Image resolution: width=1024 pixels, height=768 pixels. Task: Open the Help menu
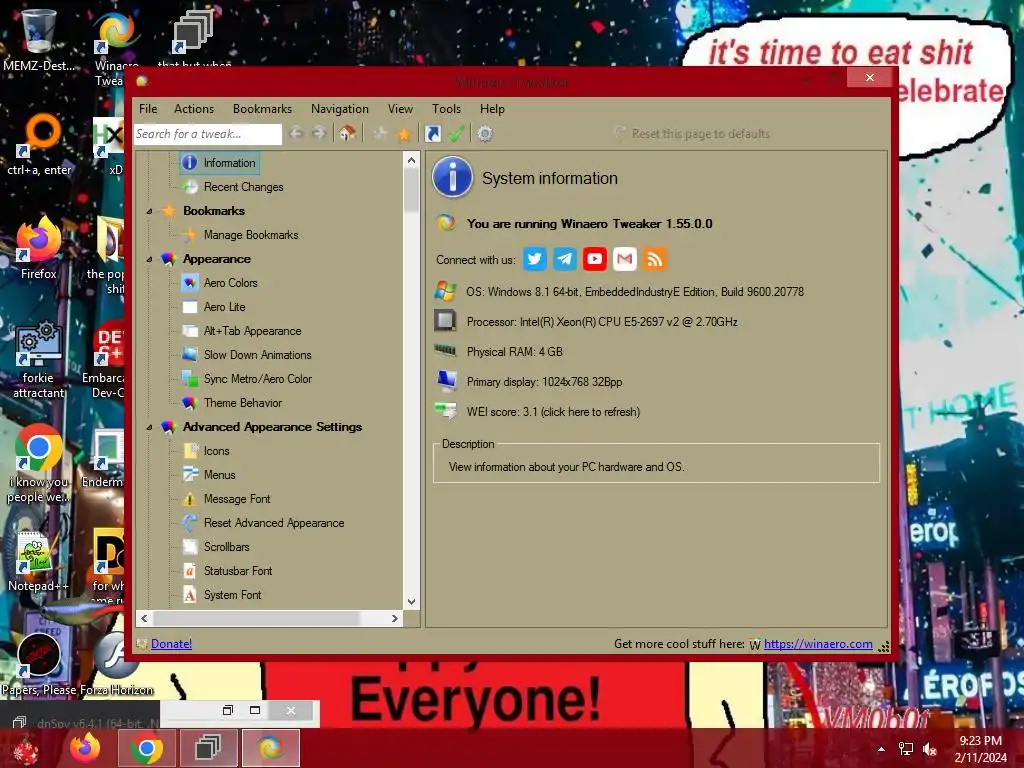coord(492,109)
